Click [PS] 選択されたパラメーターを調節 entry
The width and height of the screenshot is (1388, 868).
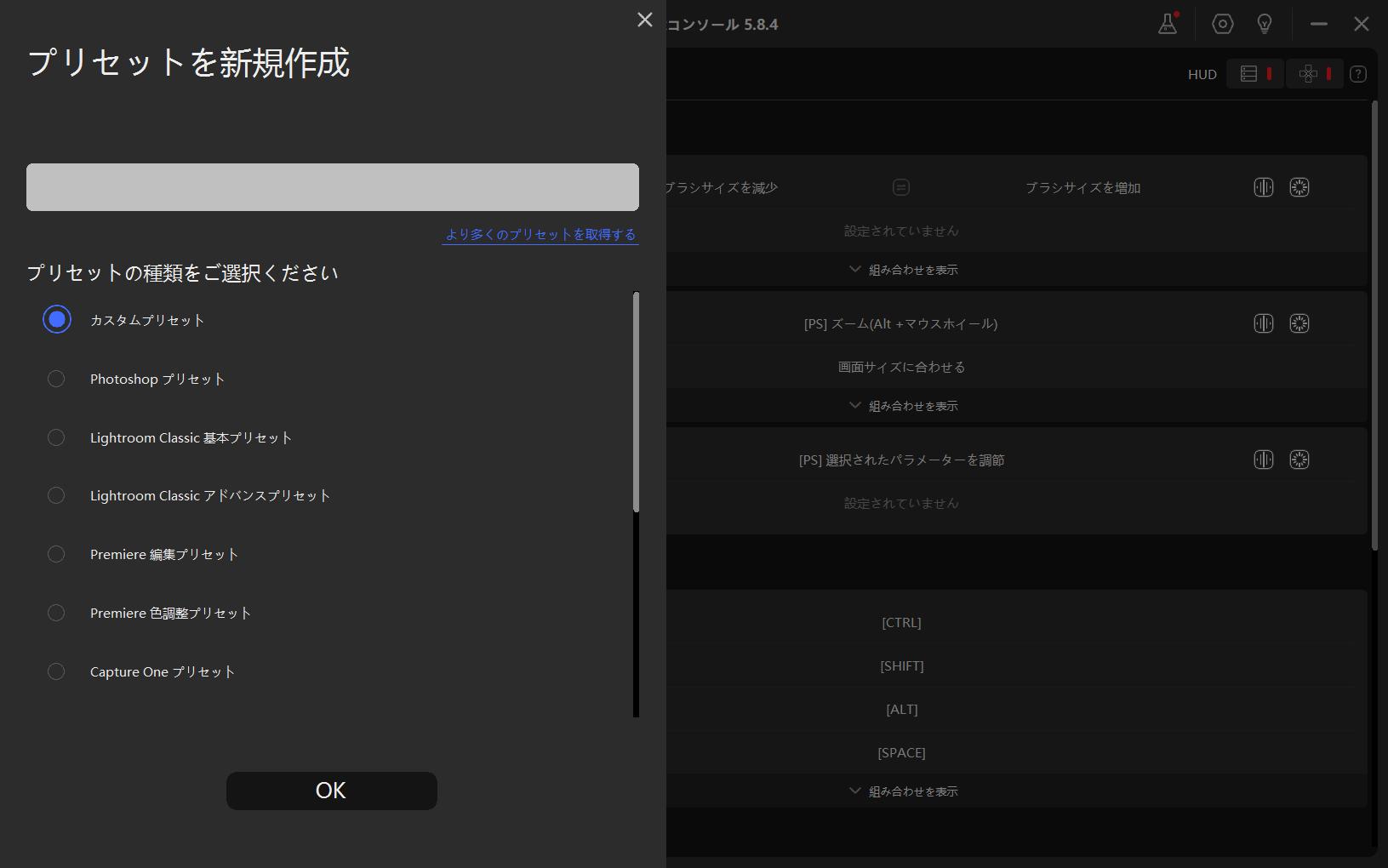(901, 460)
